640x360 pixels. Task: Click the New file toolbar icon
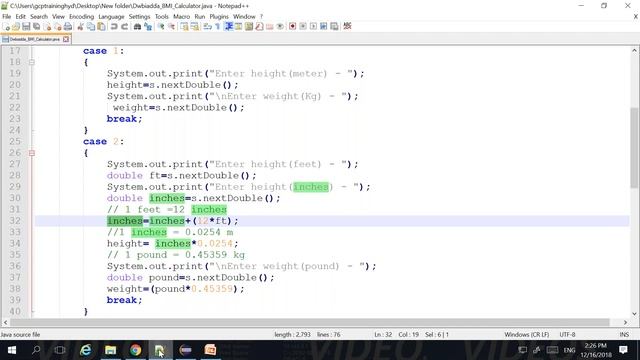click(6, 27)
